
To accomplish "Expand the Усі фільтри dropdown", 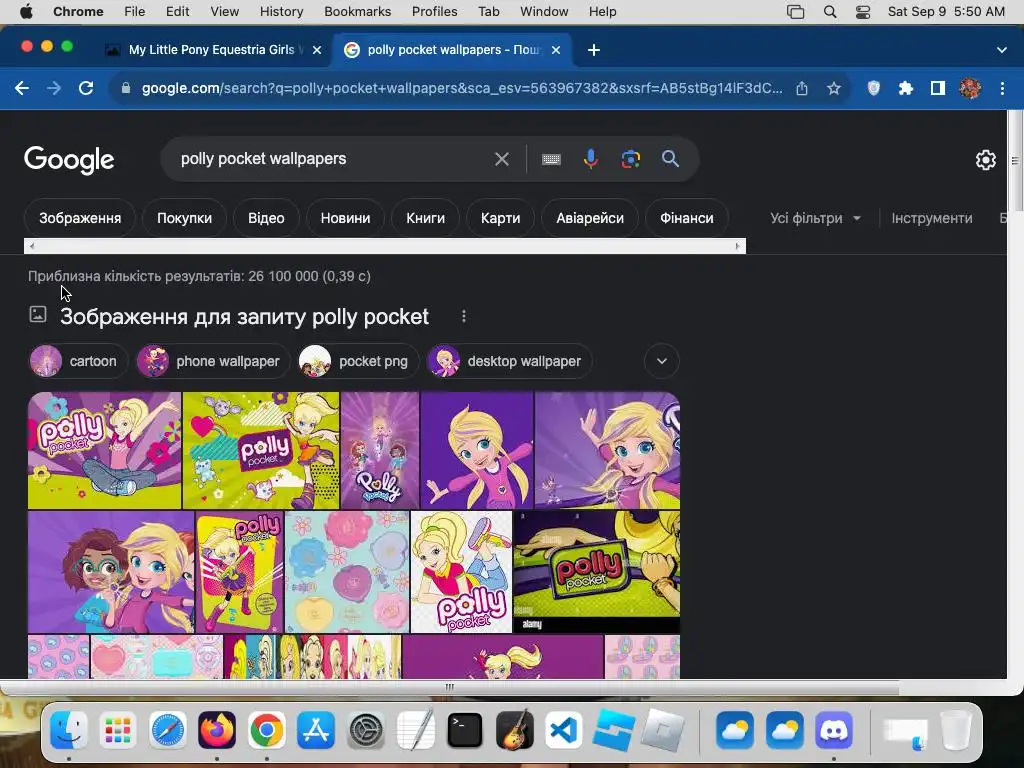I will coord(815,218).
